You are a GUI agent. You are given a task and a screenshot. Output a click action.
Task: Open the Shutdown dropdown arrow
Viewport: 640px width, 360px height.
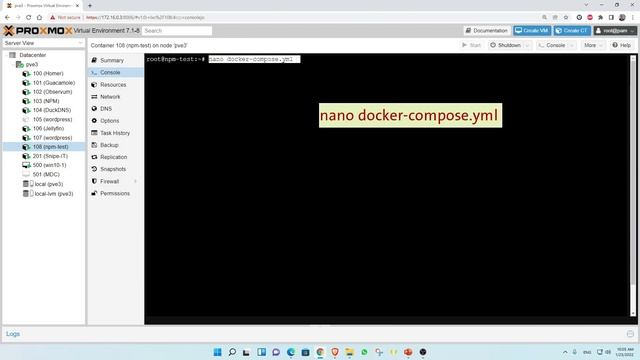tap(527, 45)
